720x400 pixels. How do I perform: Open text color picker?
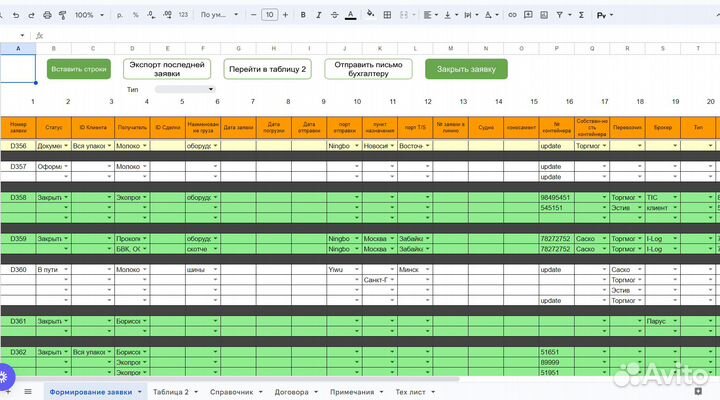tap(350, 15)
